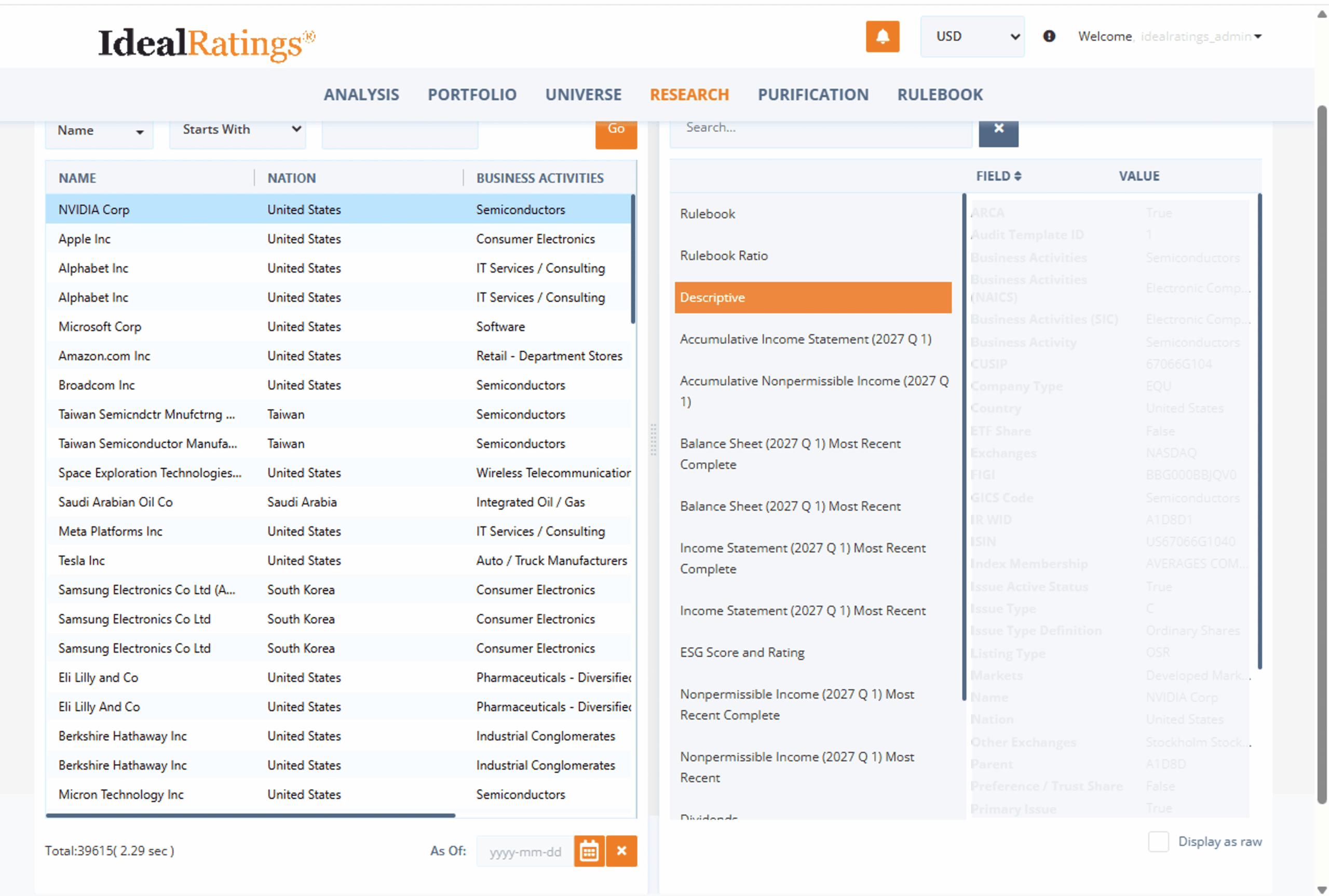Click the As Of yyyy-mm-dd date field
This screenshot has height=896, width=1329.
point(524,851)
